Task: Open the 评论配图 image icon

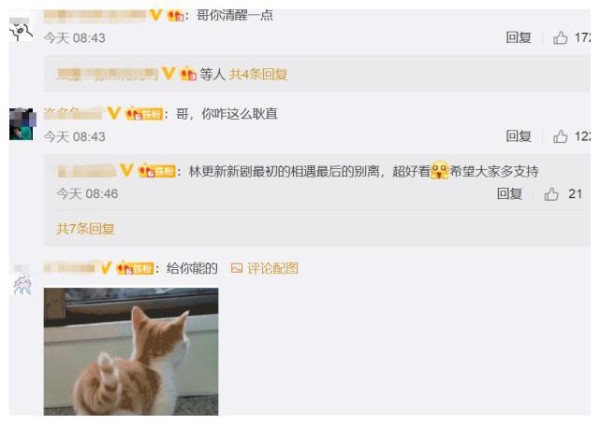Action: 237,268
